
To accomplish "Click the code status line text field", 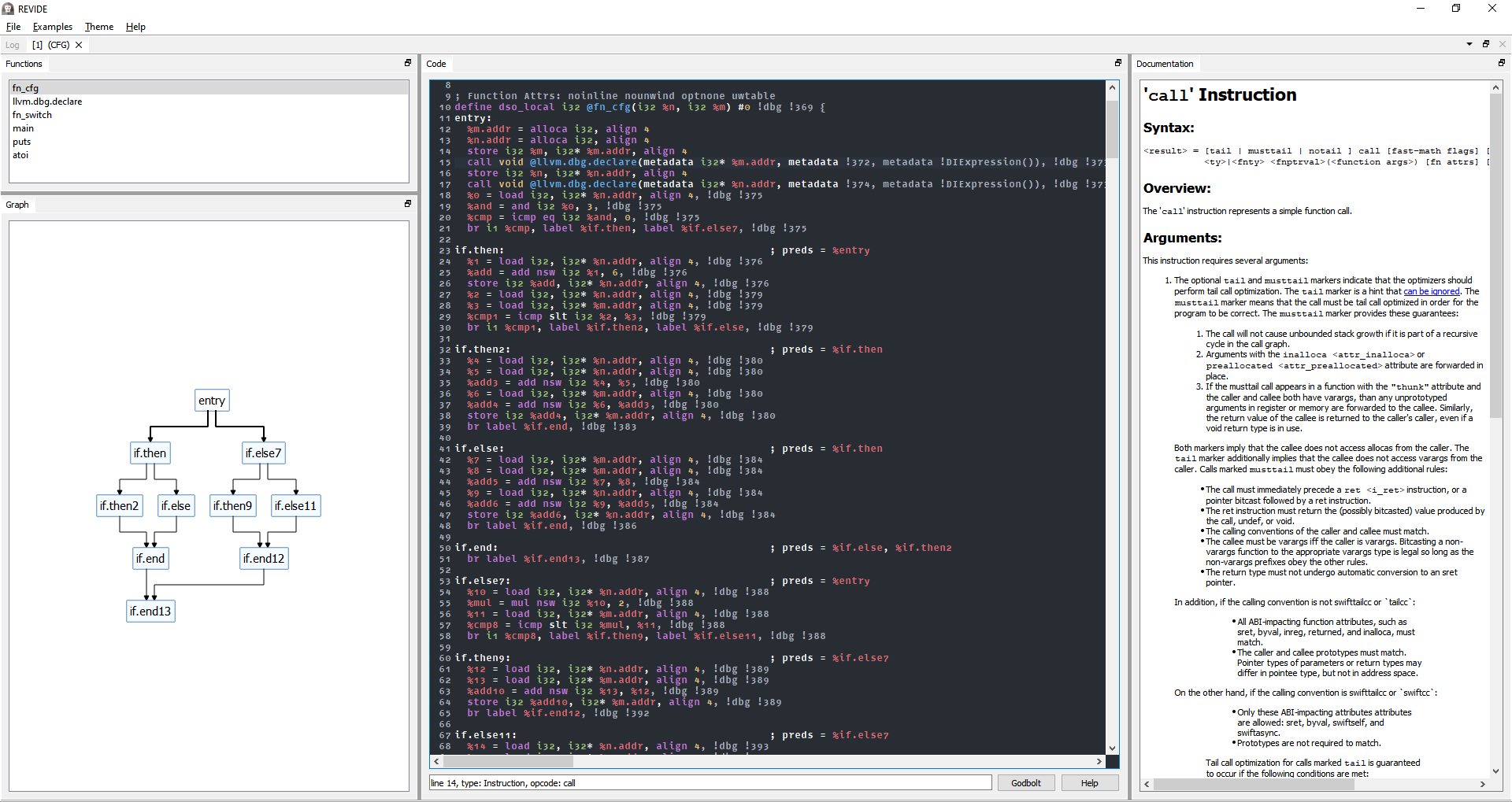I will (x=710, y=783).
